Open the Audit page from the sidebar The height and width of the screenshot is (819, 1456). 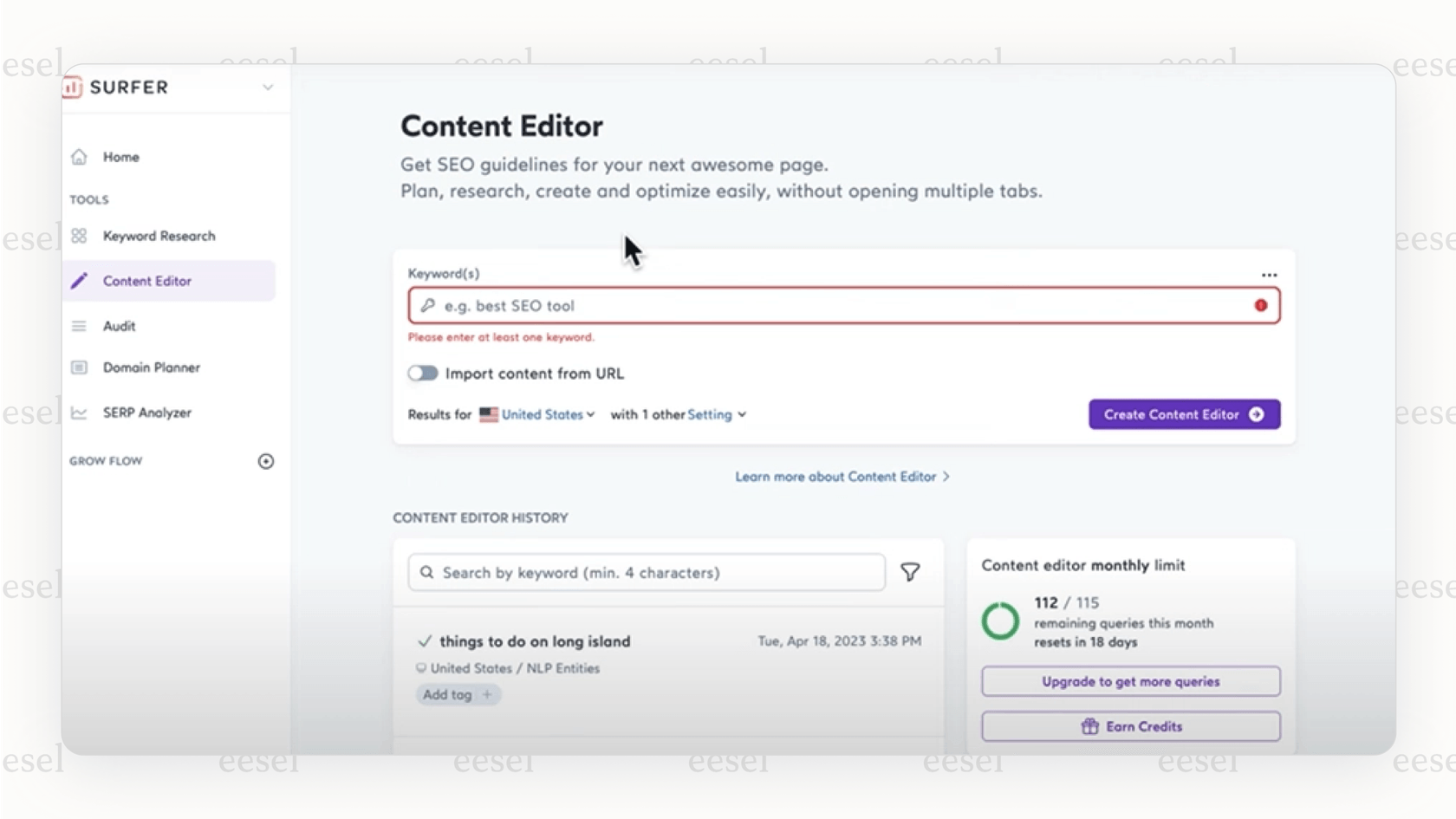[x=119, y=326]
